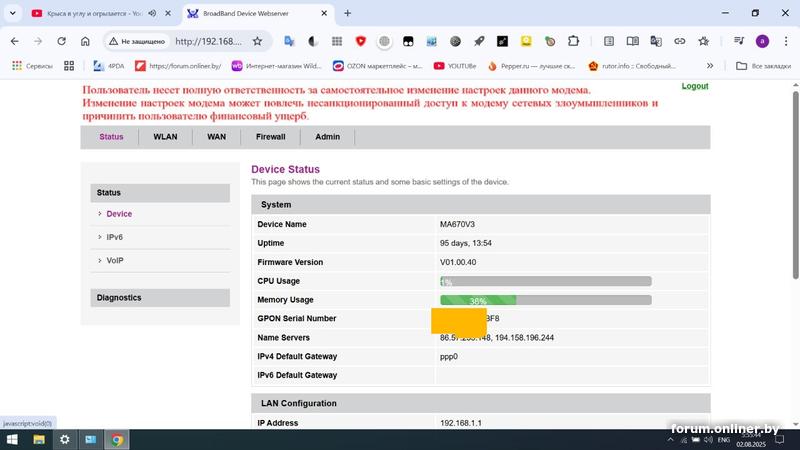Open the Admin menu tab

(328, 137)
